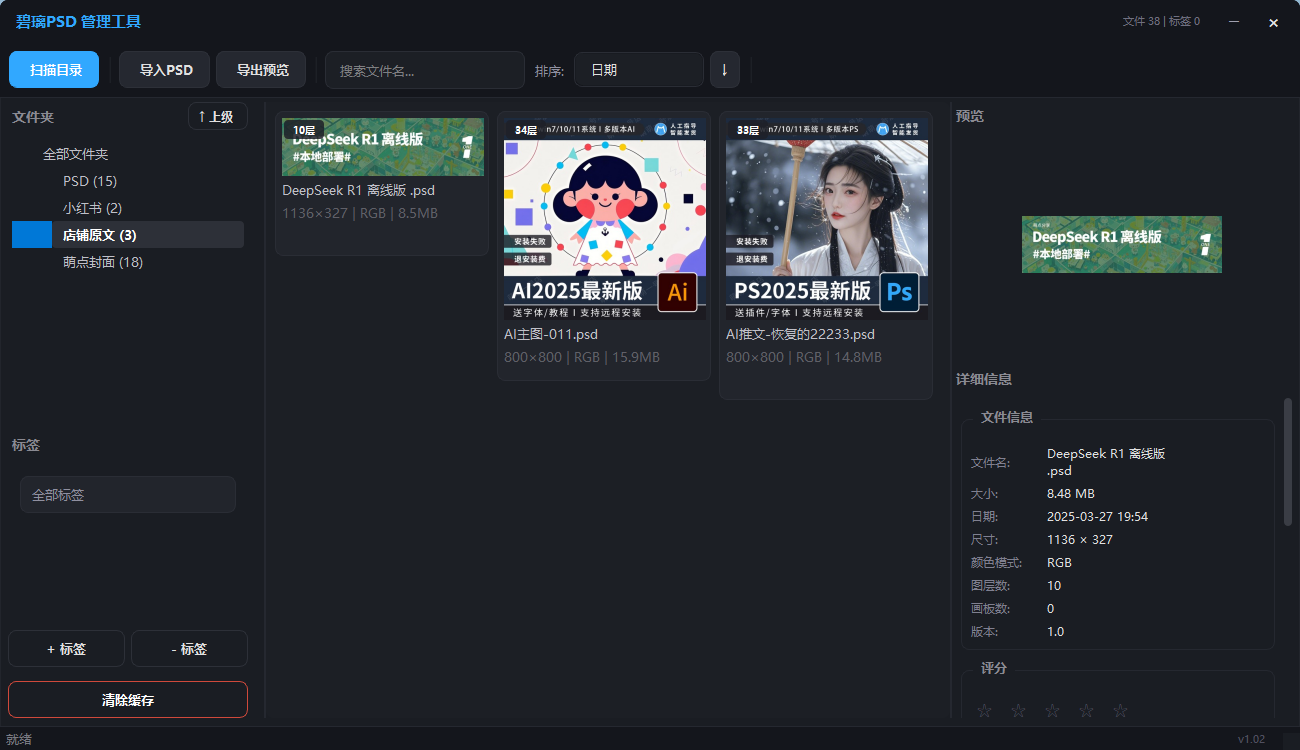The image size is (1300, 750).
Task: Click file name DeepSeek R1 离线版 .psd
Action: point(358,190)
